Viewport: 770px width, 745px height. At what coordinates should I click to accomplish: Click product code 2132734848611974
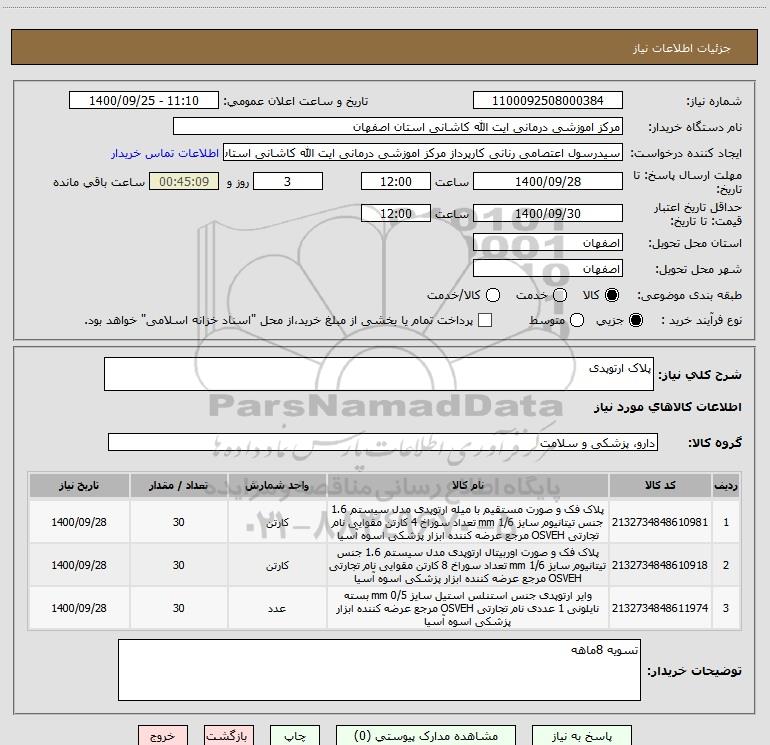click(660, 608)
